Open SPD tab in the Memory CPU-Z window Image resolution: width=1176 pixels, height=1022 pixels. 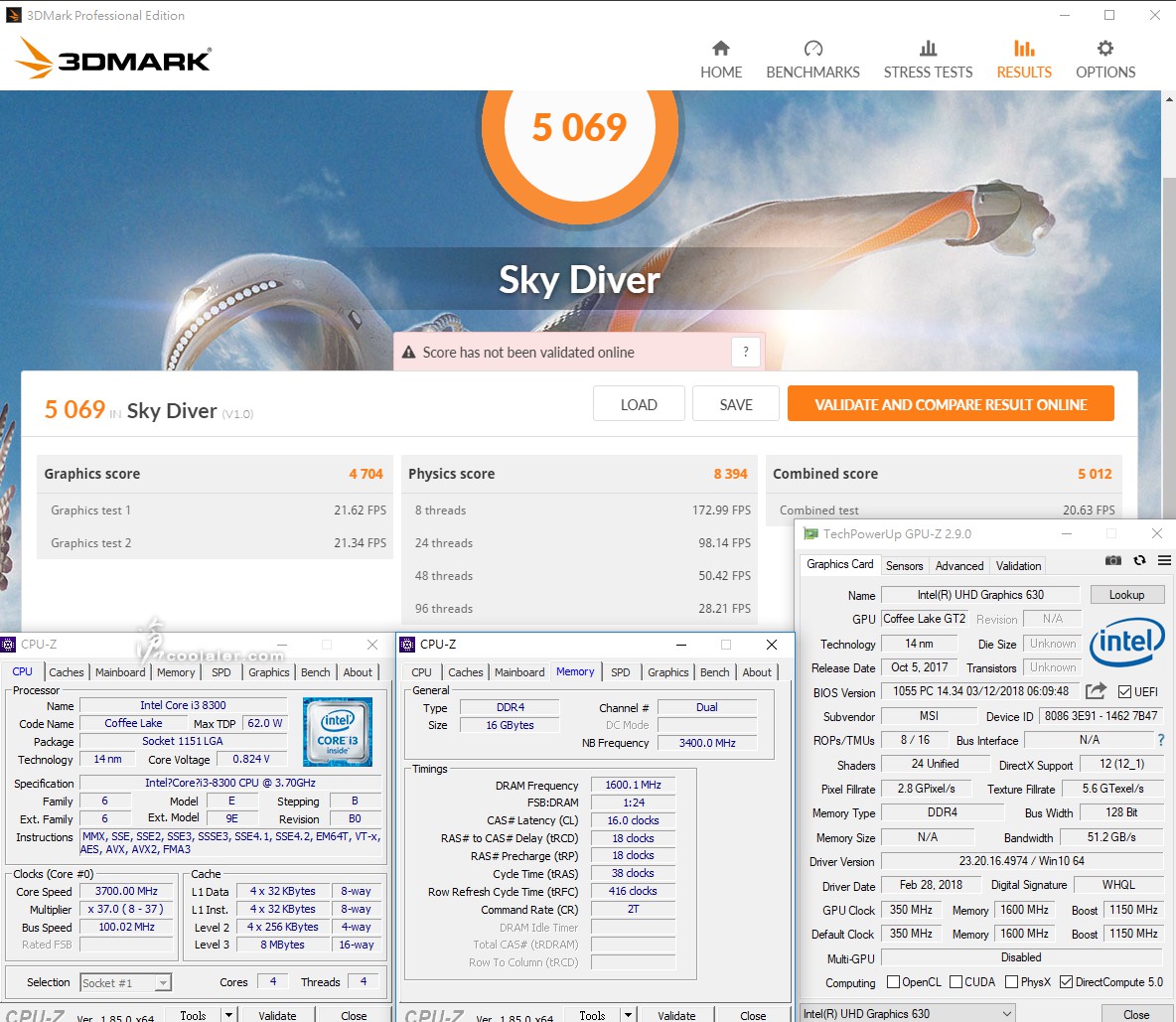620,672
